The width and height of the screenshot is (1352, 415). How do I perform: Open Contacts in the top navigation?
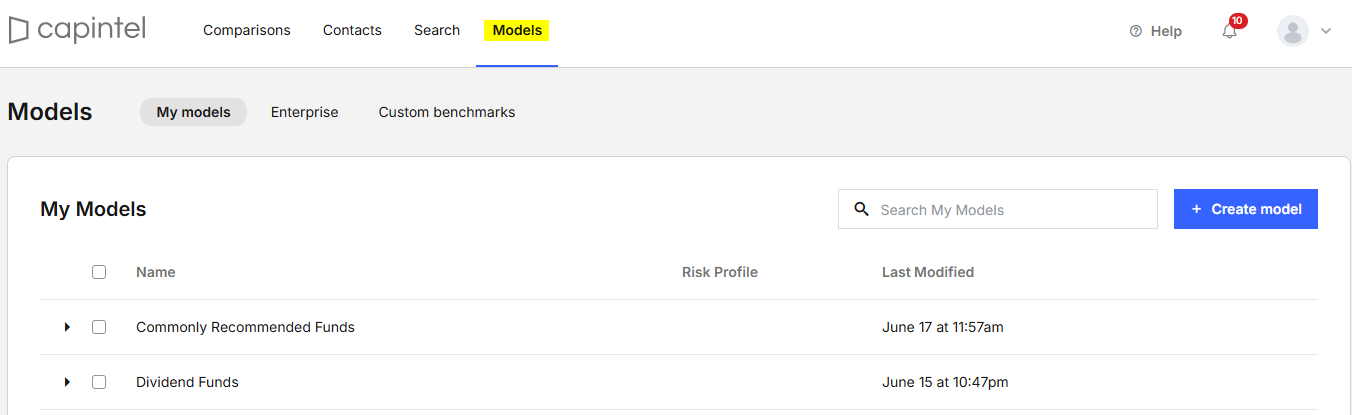point(352,30)
